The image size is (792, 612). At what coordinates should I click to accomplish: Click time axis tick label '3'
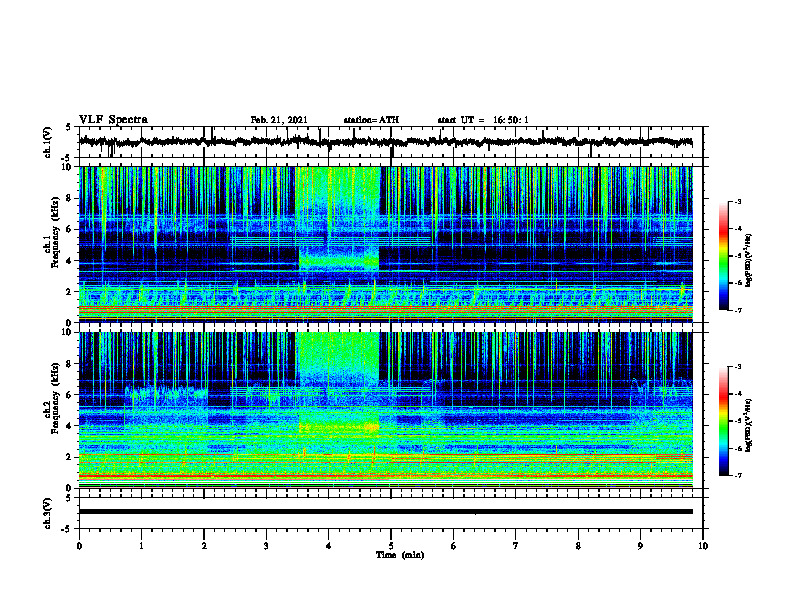click(x=266, y=546)
